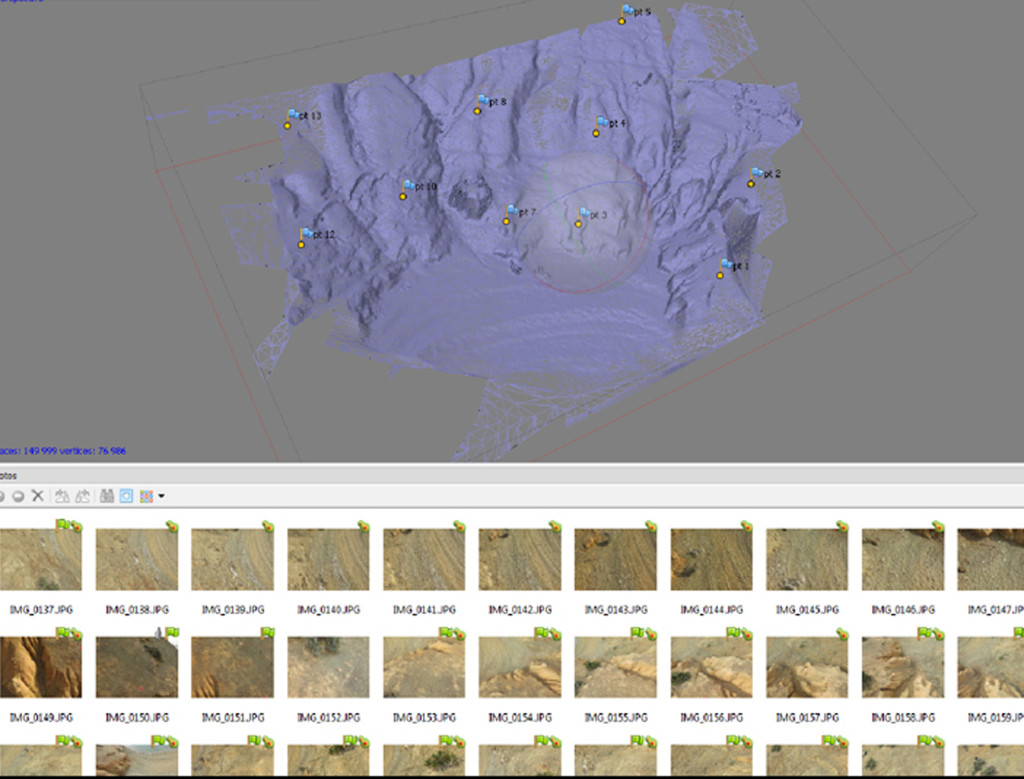Click the binoculars icon in Photos toolbar

(x=107, y=496)
